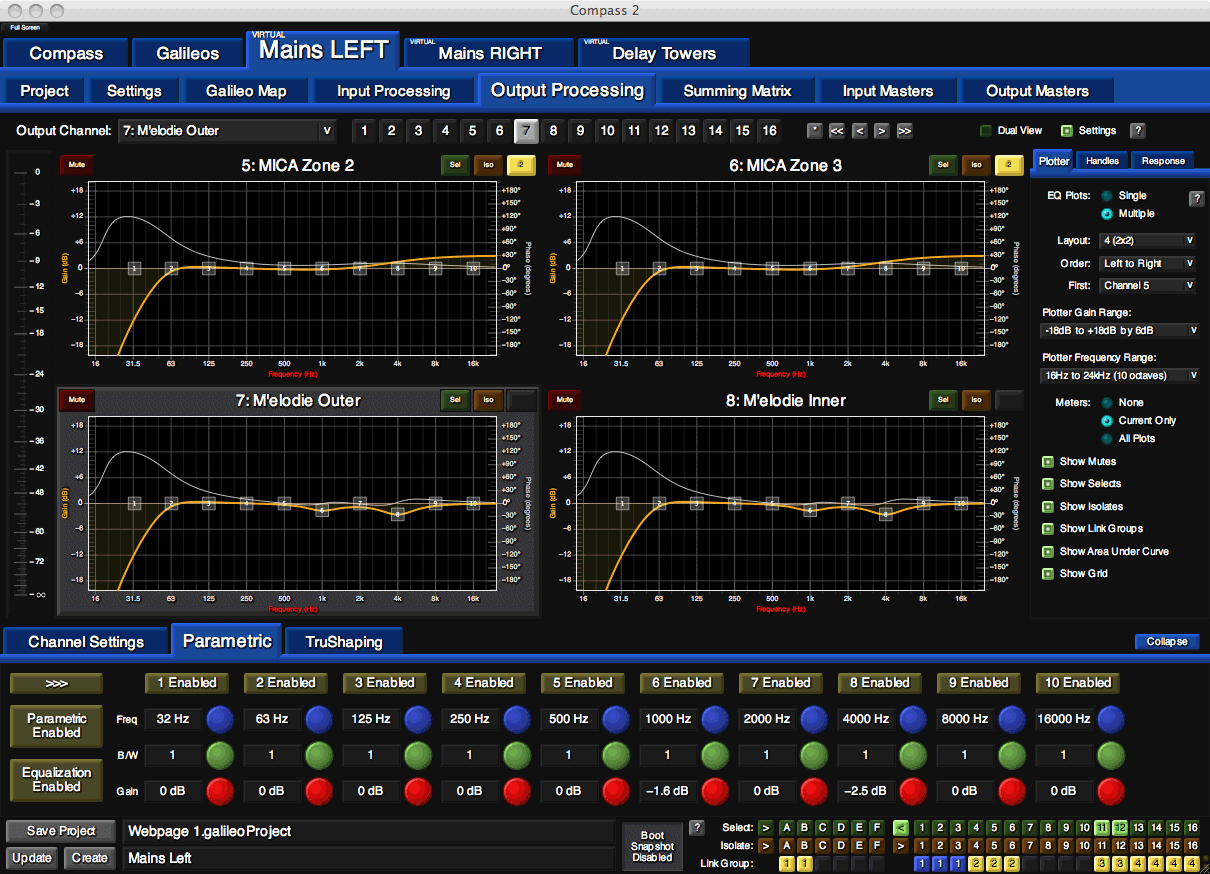The image size is (1210, 874).
Task: Enable the Dual View checkbox
Action: click(x=986, y=131)
